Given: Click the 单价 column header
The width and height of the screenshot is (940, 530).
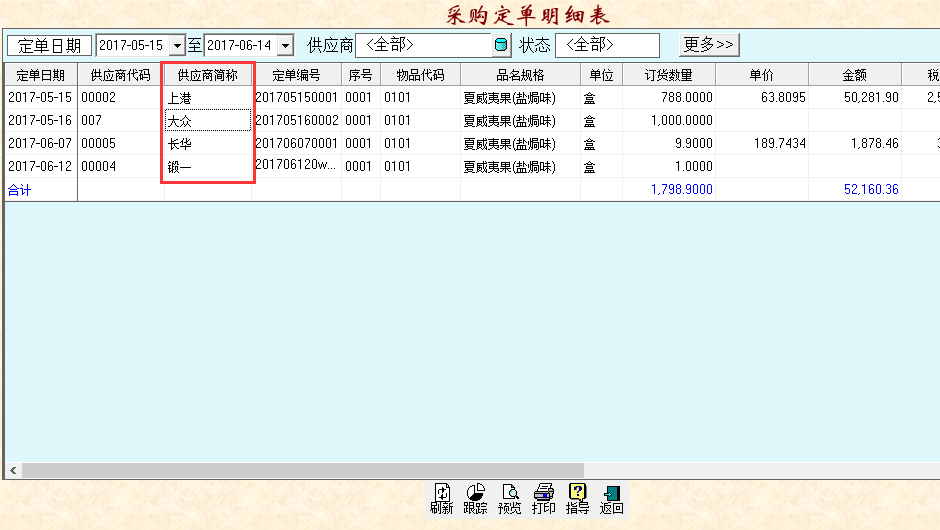Looking at the screenshot, I should (761, 75).
